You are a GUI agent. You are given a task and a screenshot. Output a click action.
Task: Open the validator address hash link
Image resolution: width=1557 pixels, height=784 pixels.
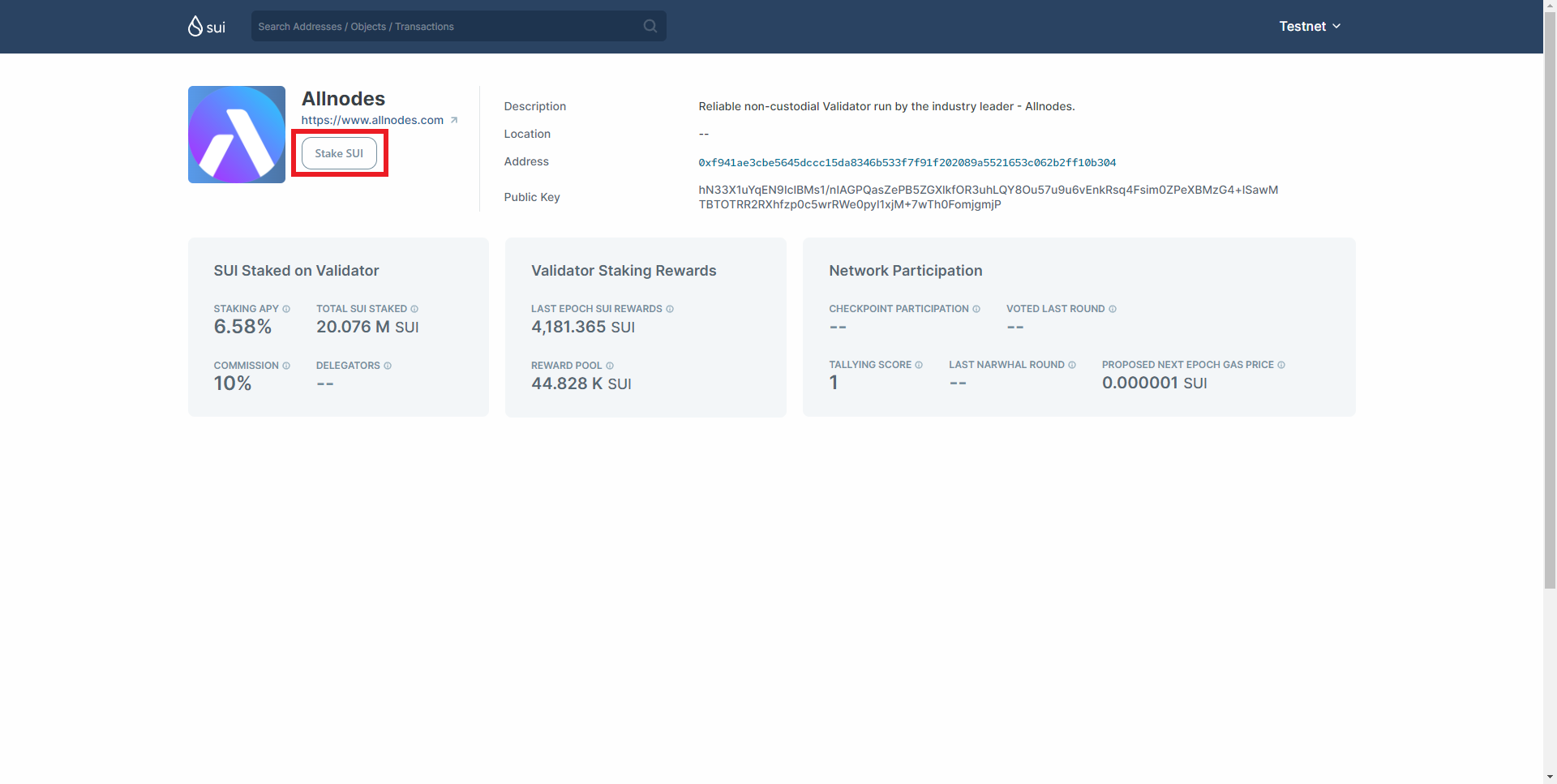tap(907, 162)
